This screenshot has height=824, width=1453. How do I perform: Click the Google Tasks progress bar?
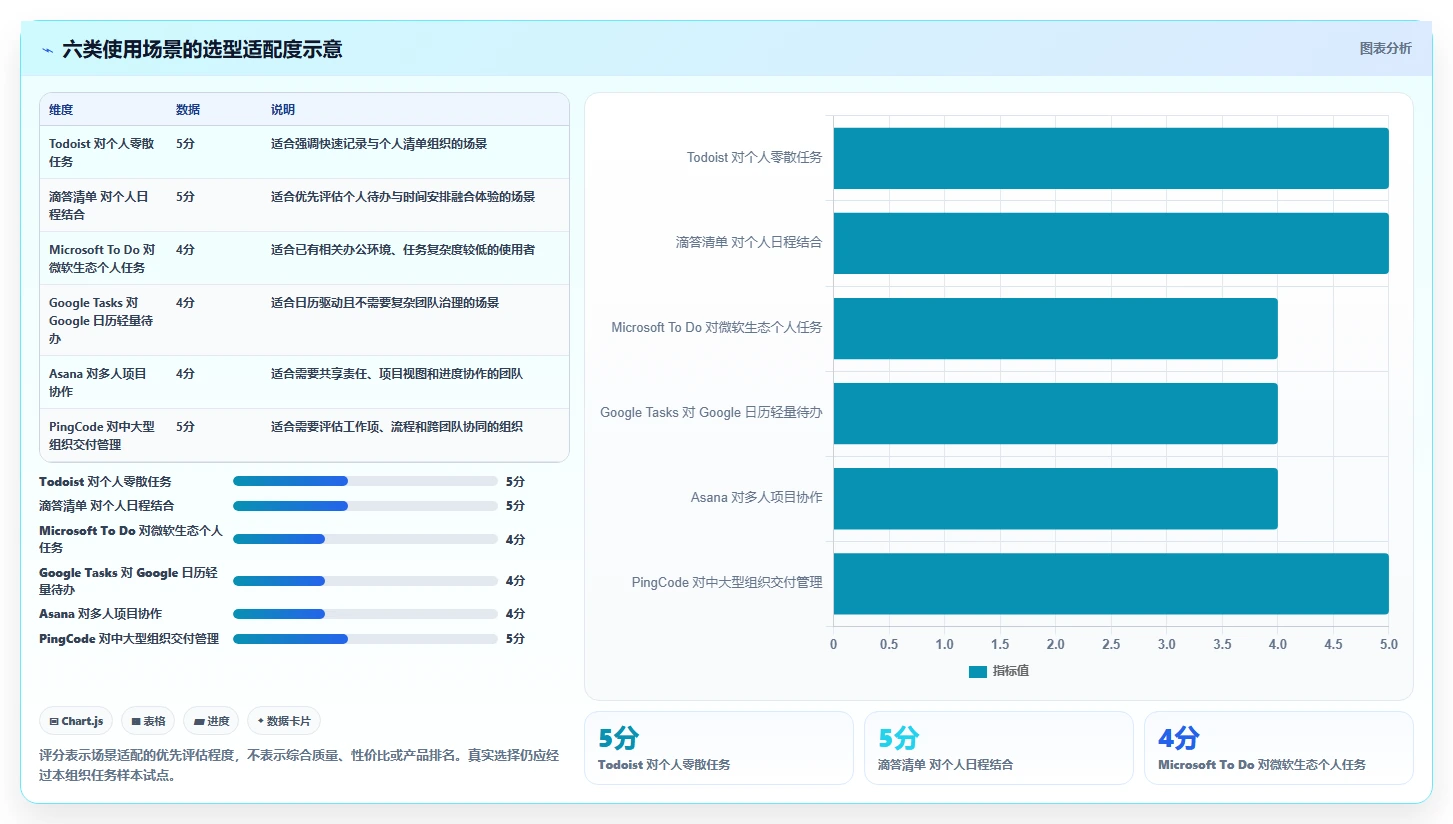pos(365,581)
